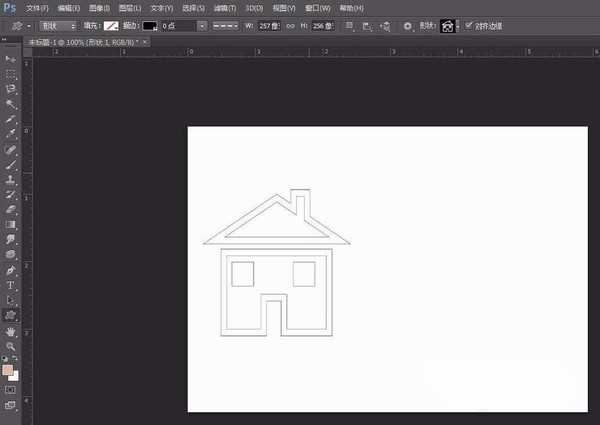Select the Hand tool
The image size is (600, 425).
point(11,330)
